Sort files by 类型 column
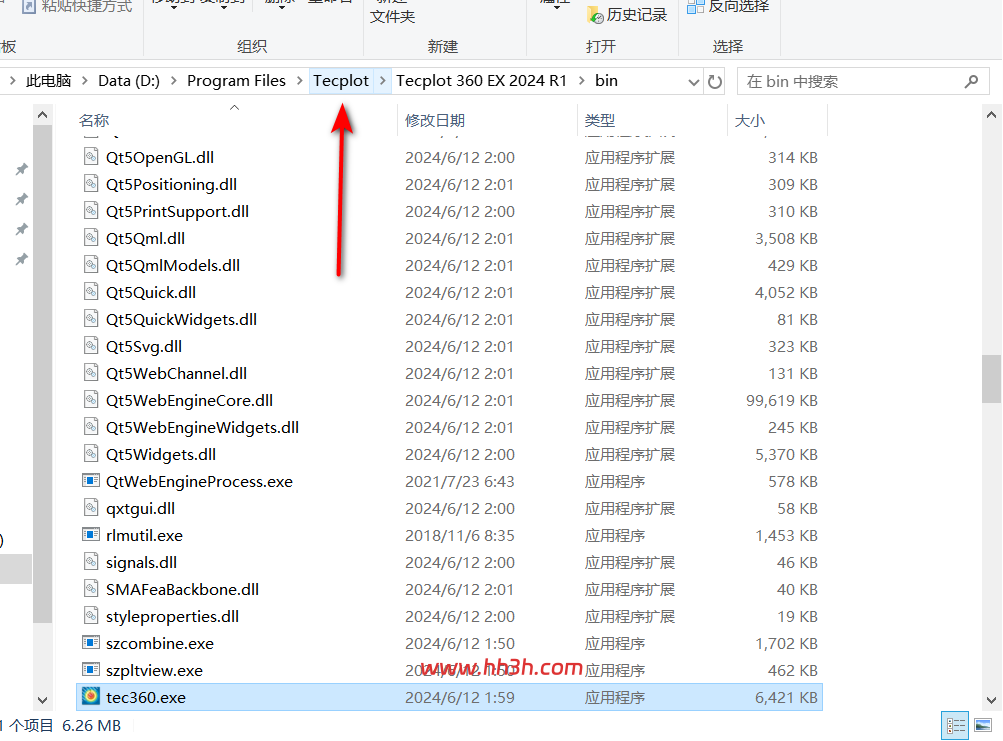This screenshot has width=1003, height=741. tap(599, 120)
